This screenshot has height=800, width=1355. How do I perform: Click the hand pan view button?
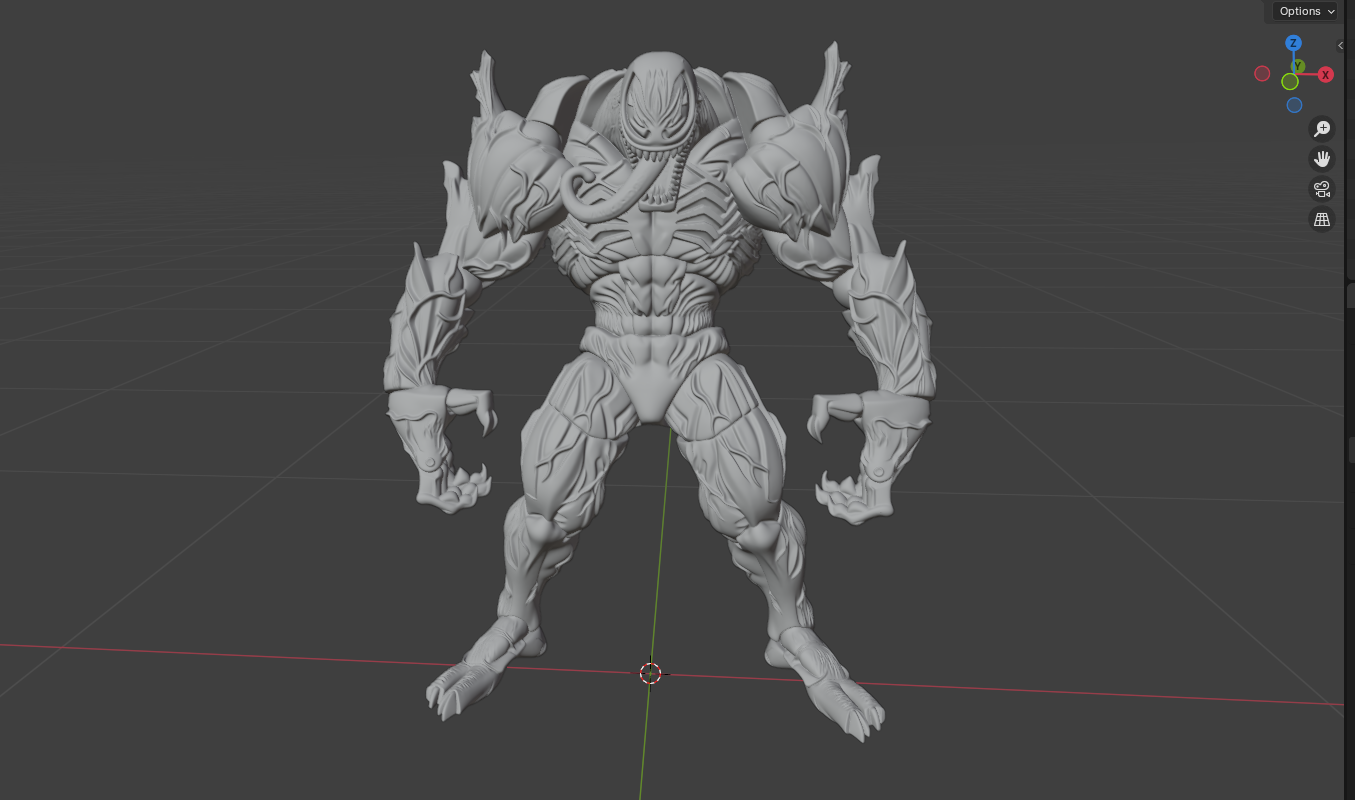1322,159
